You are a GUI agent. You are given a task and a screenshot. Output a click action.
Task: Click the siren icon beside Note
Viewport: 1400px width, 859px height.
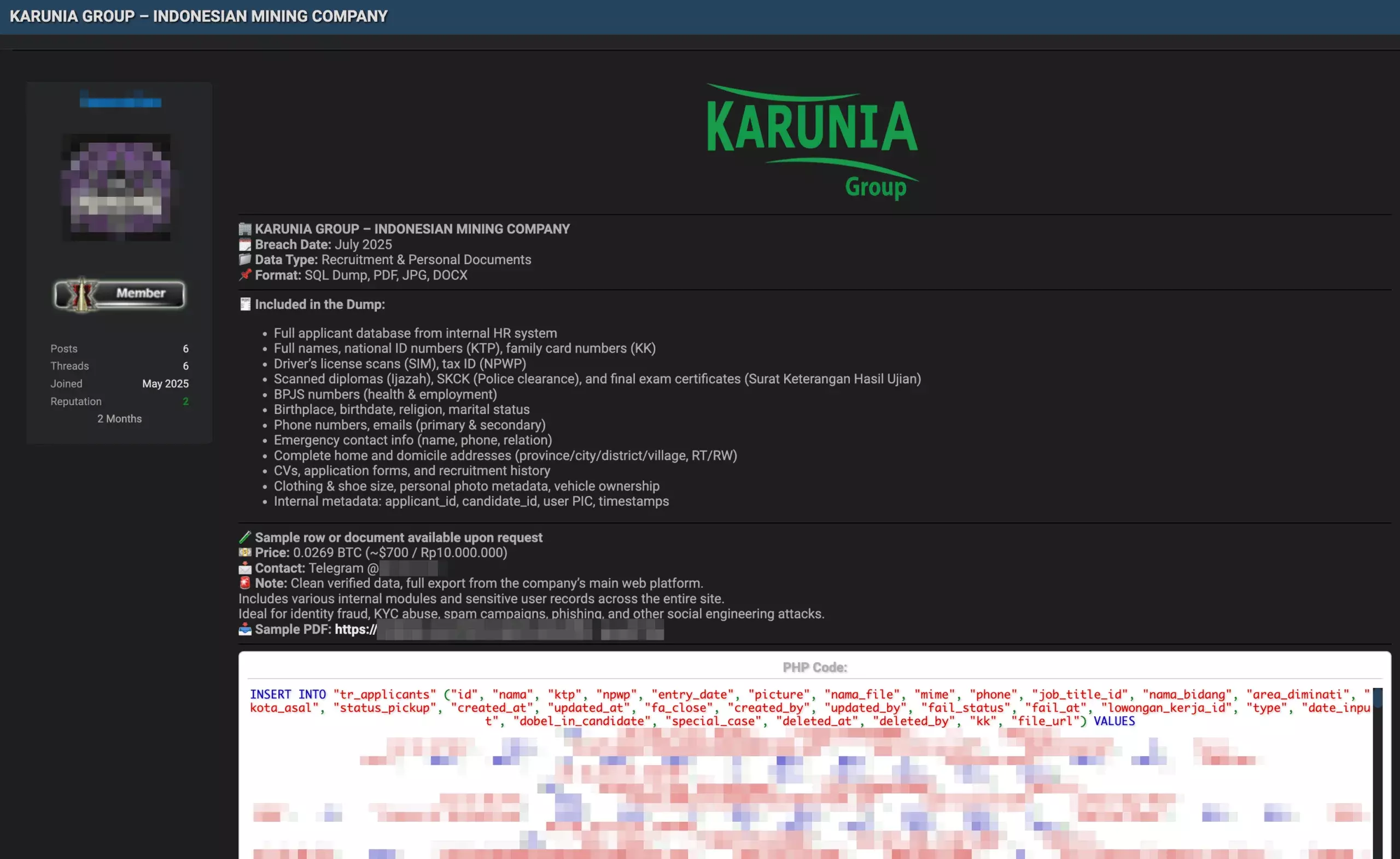point(245,583)
